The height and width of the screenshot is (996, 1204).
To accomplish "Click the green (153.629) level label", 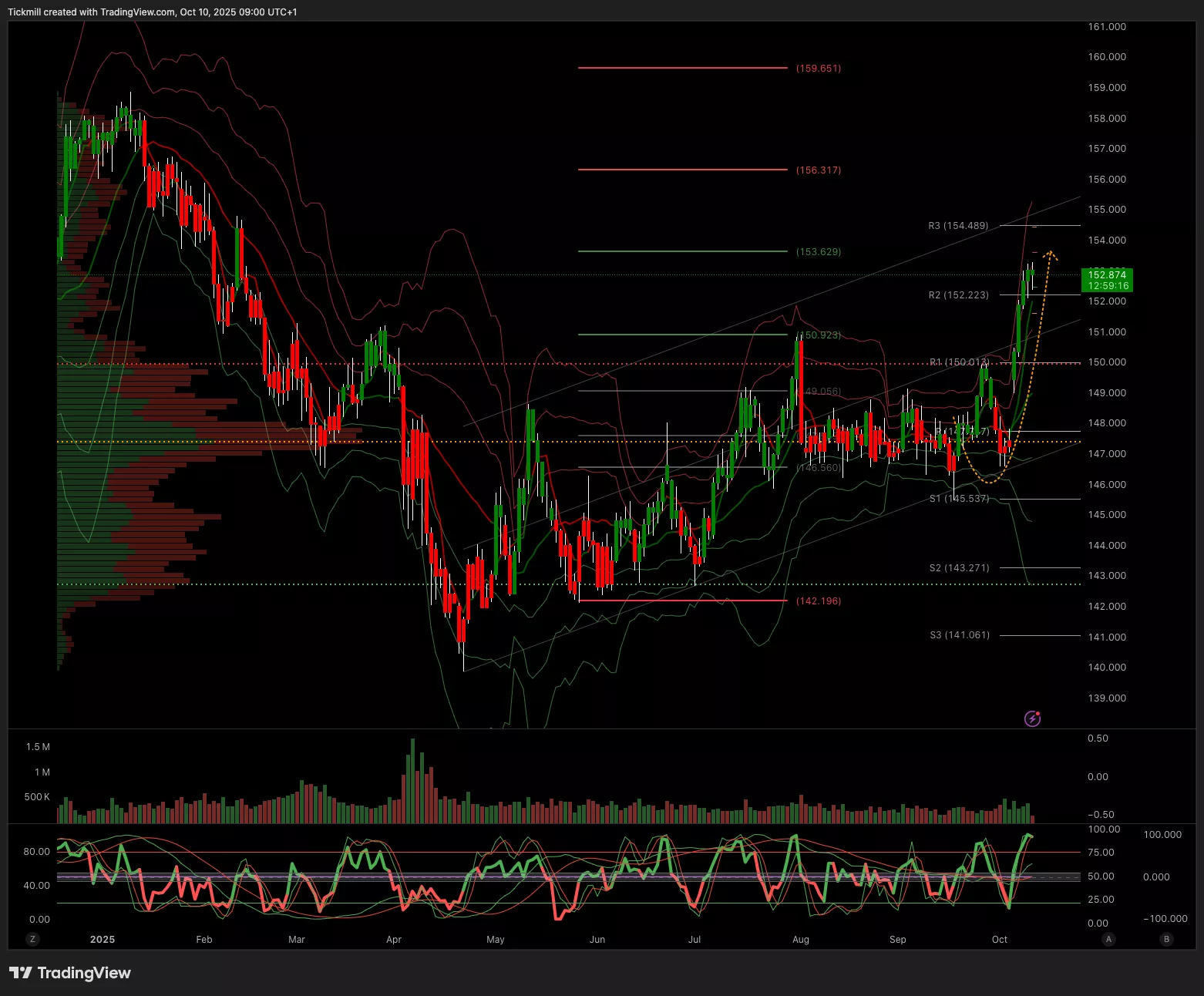I will (x=818, y=252).
